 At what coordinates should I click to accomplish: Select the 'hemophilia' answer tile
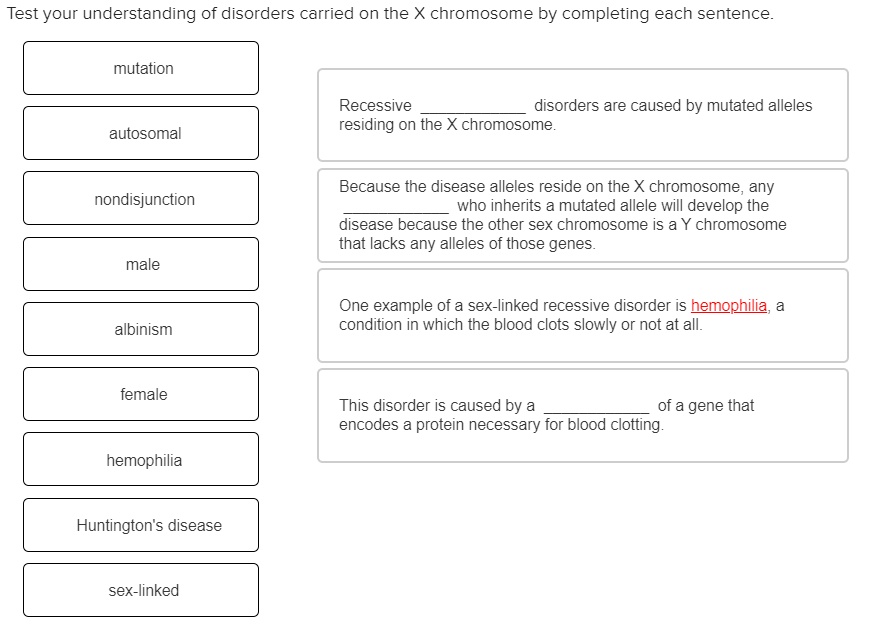[140, 459]
